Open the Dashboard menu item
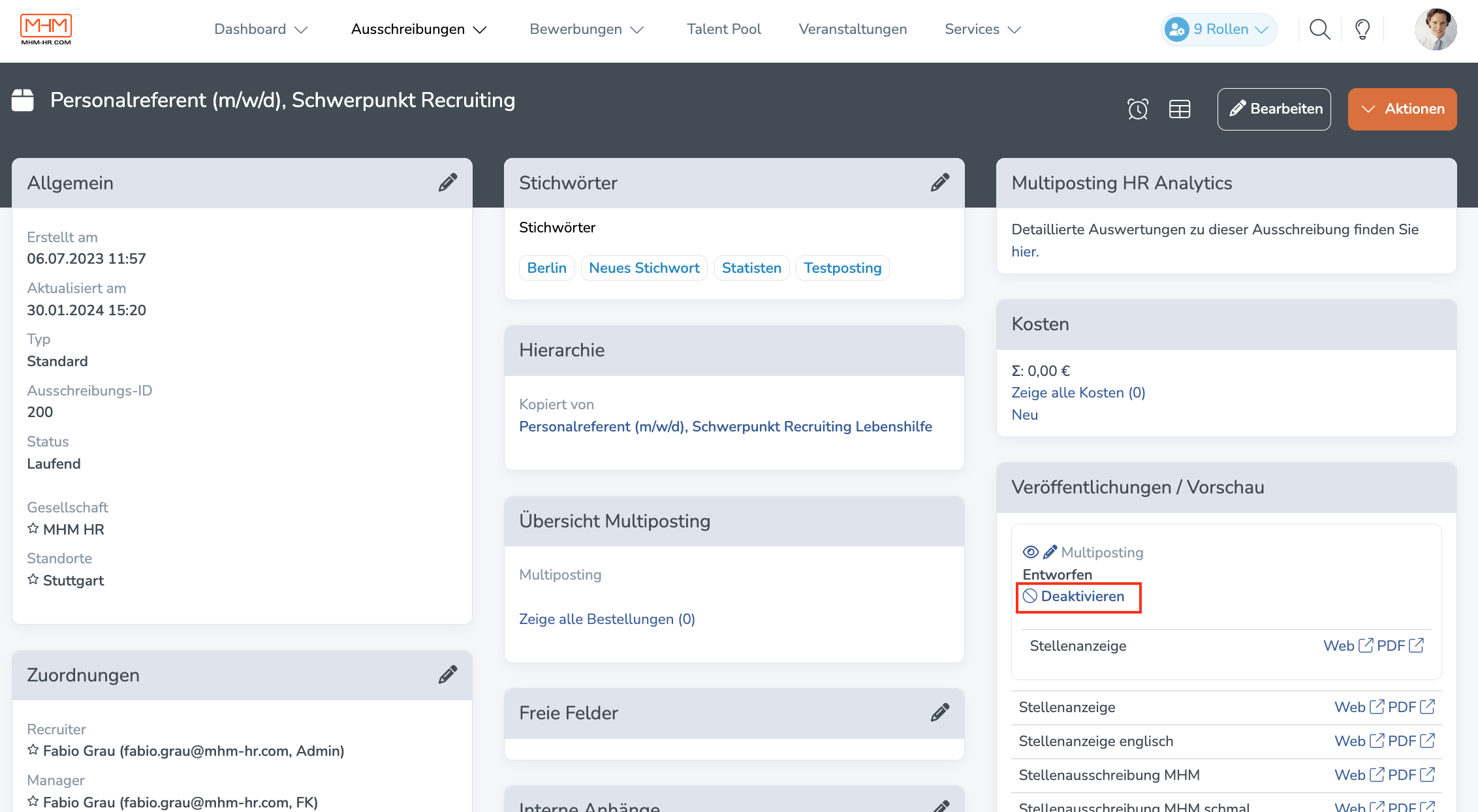The width and height of the screenshot is (1478, 812). pos(259,29)
